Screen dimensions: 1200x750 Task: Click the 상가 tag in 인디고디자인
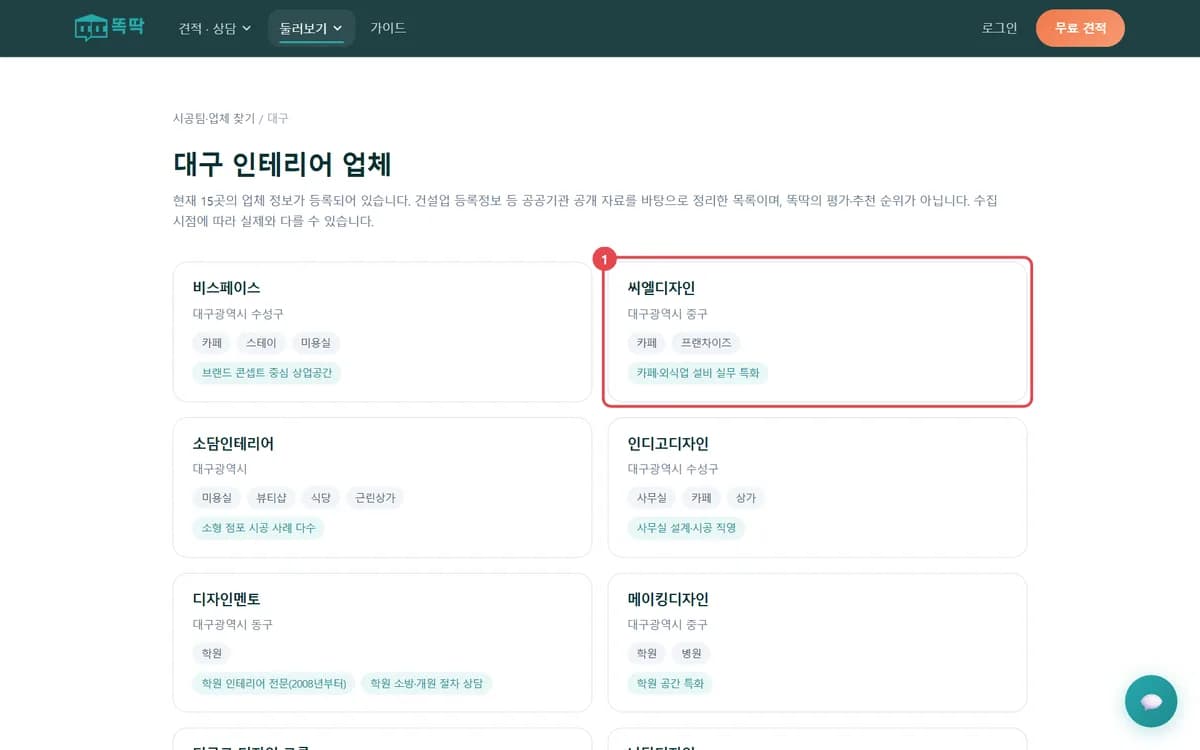(x=746, y=498)
